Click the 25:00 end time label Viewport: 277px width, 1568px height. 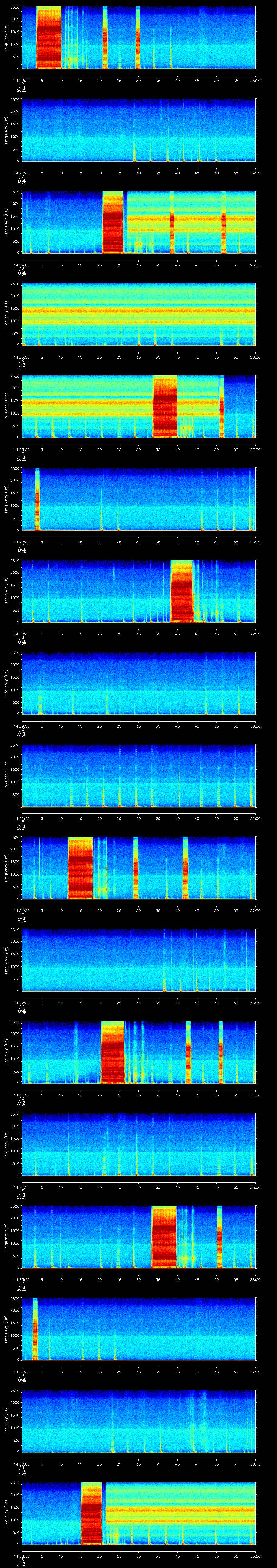tap(255, 265)
